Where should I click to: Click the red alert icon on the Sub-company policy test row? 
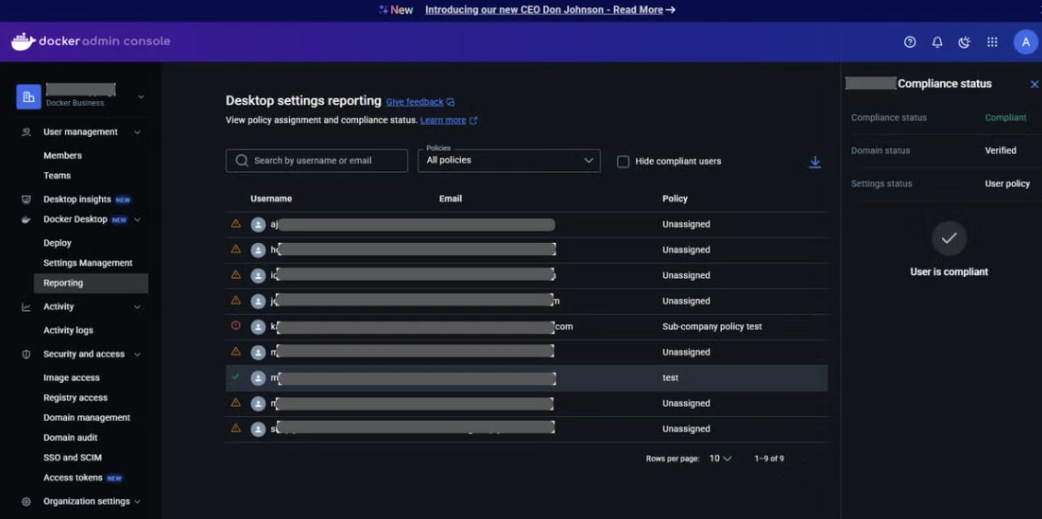235,326
